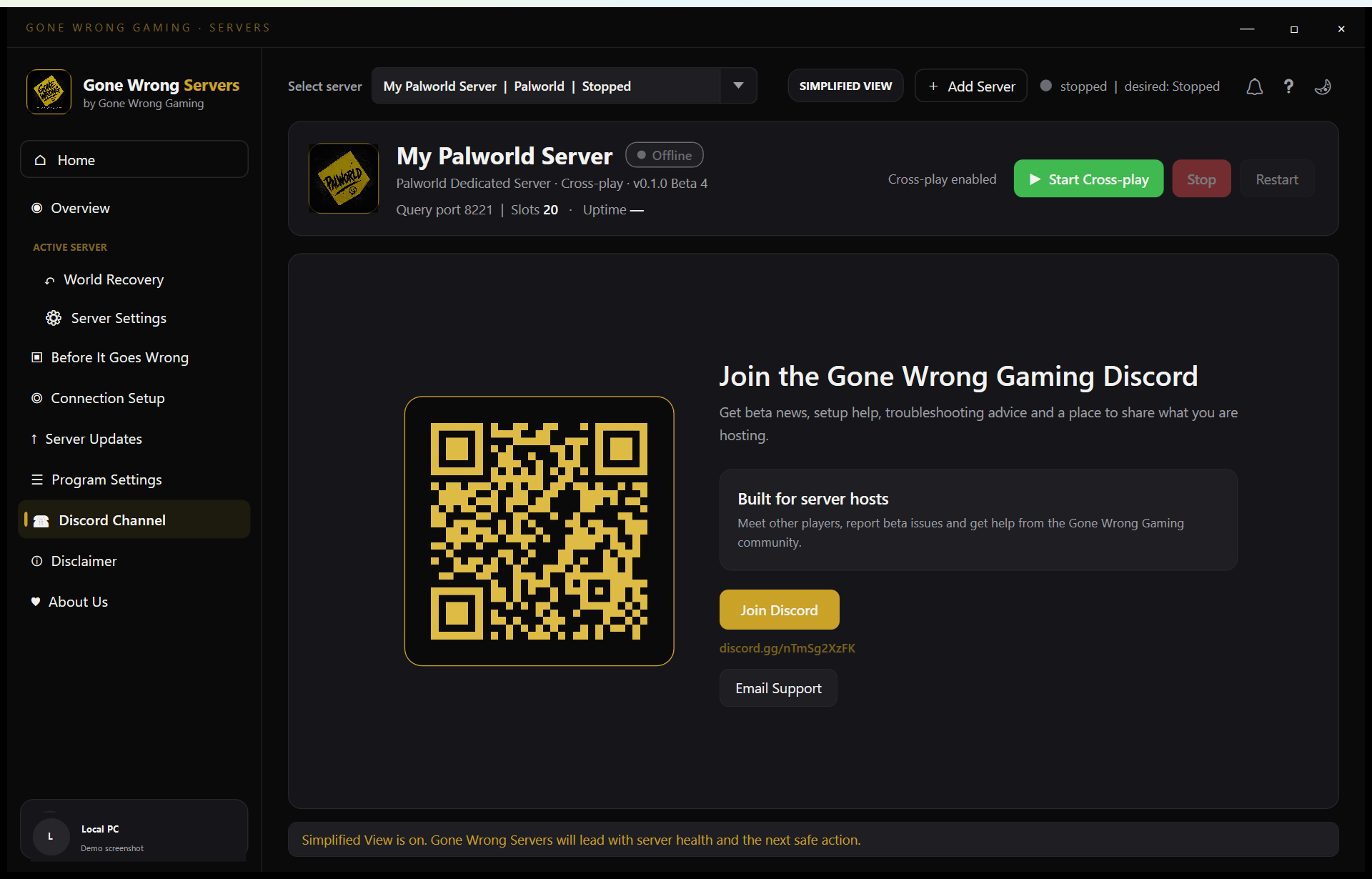Viewport: 1372px width, 879px height.
Task: Click the Restart button
Action: [x=1277, y=179]
